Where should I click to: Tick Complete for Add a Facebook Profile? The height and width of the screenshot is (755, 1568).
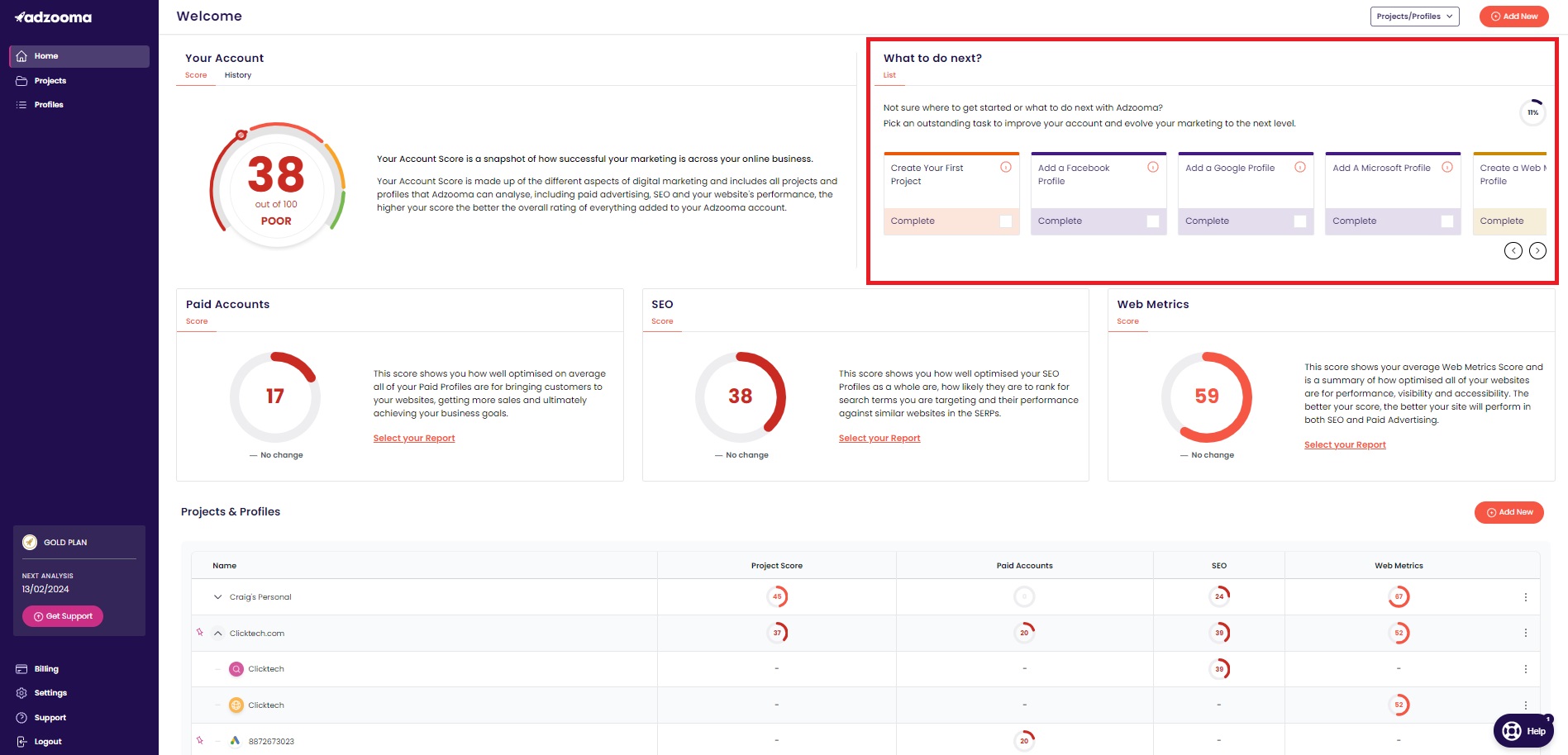[x=1153, y=221]
